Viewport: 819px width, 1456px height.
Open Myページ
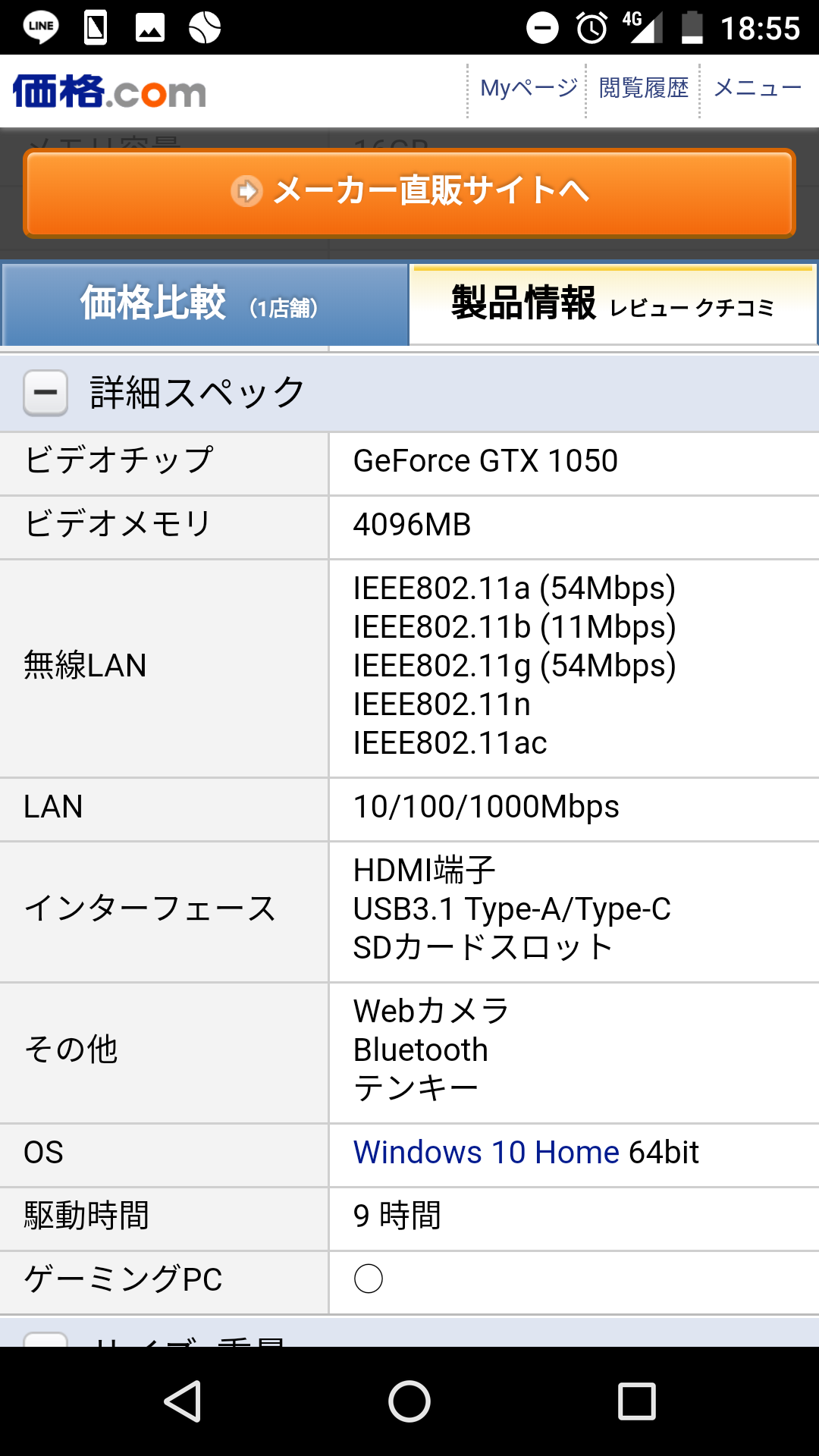pos(529,88)
